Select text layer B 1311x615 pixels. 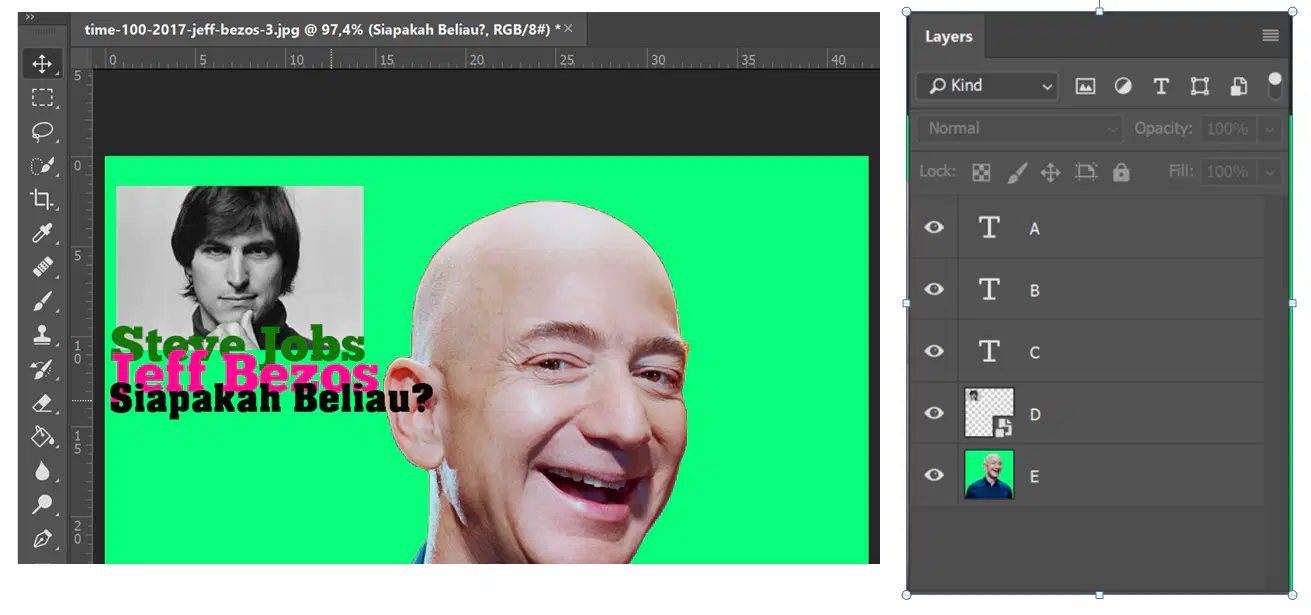[x=1111, y=290]
